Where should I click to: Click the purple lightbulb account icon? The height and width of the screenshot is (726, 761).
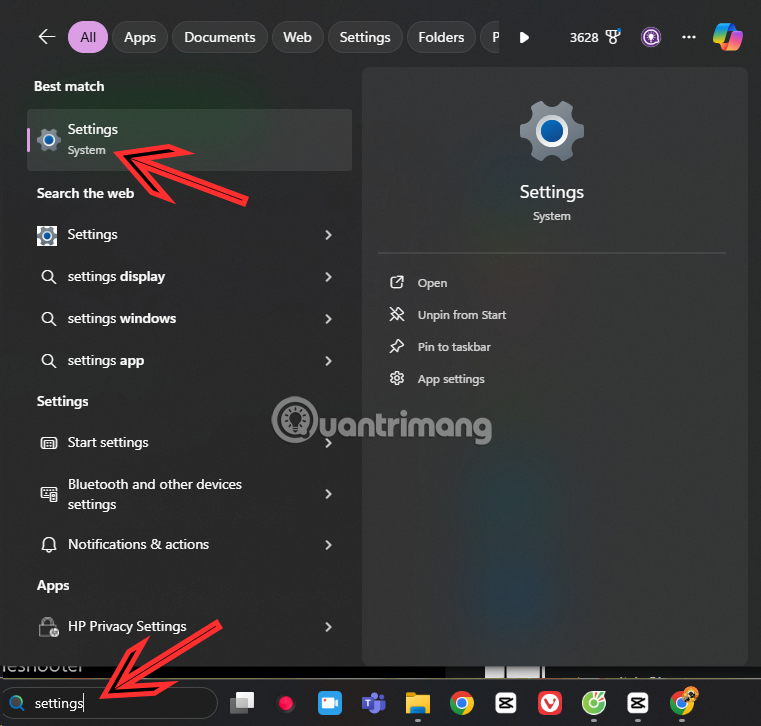click(650, 37)
